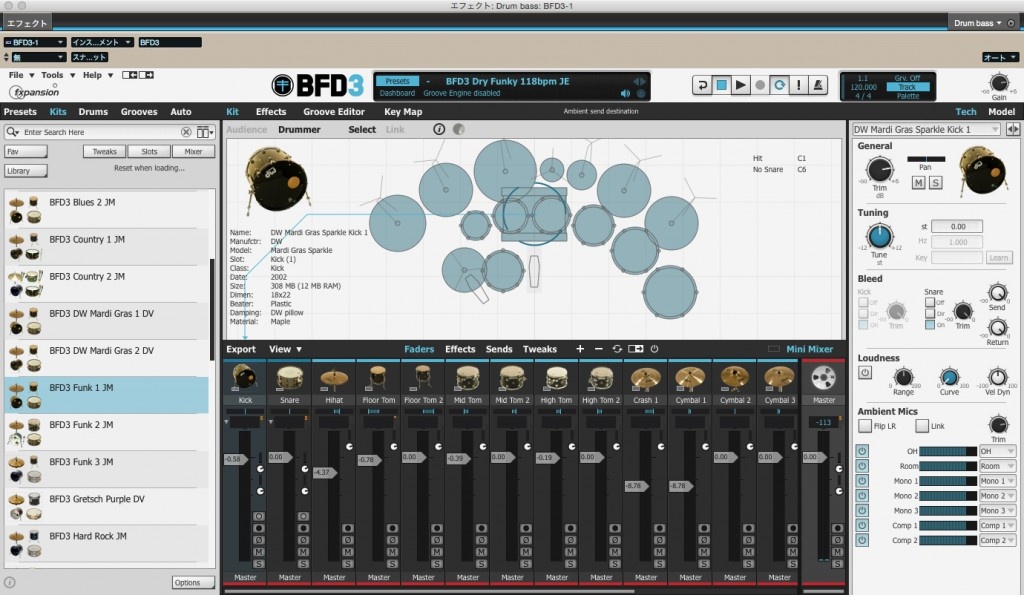The width and height of the screenshot is (1024, 595).
Task: Toggle the Comp 2 ambient mic power button
Action: click(x=862, y=540)
